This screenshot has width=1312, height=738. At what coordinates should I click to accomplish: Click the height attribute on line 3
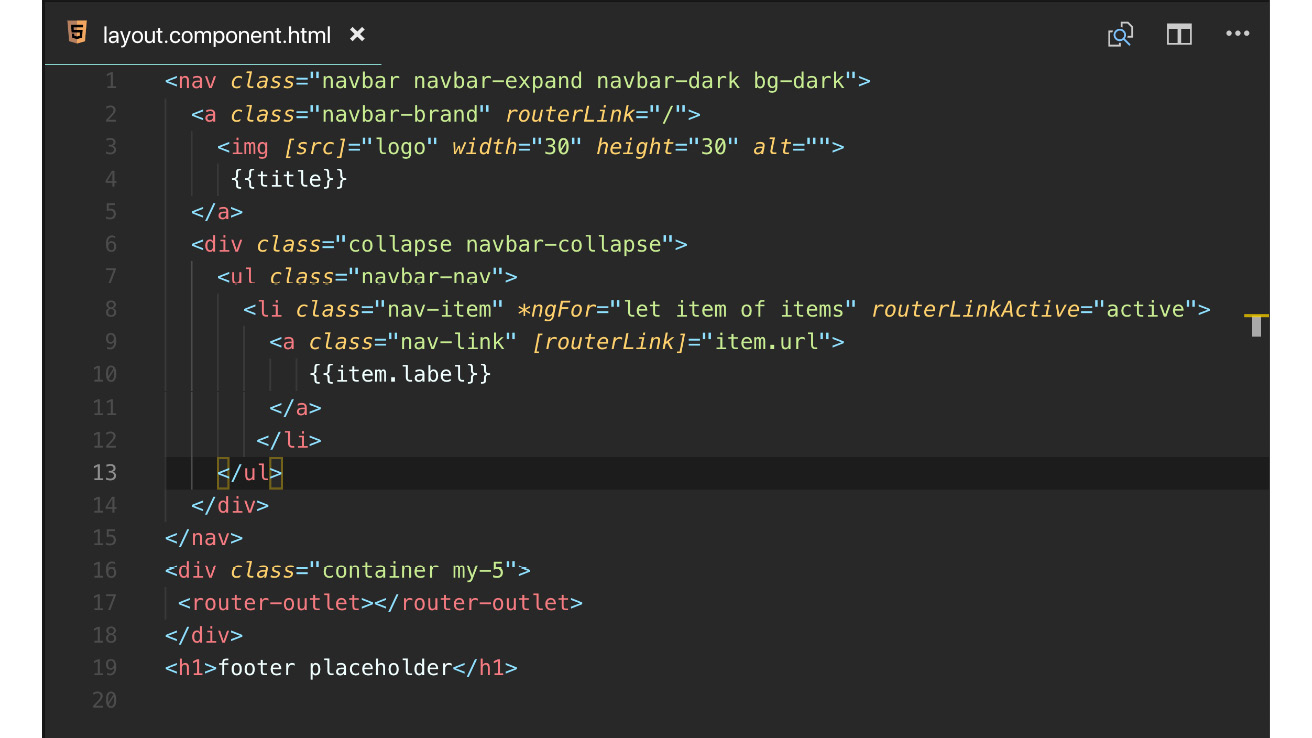(636, 147)
